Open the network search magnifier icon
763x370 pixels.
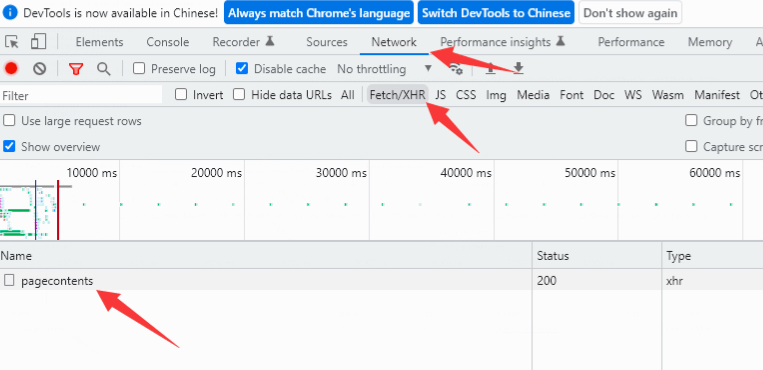pos(103,69)
